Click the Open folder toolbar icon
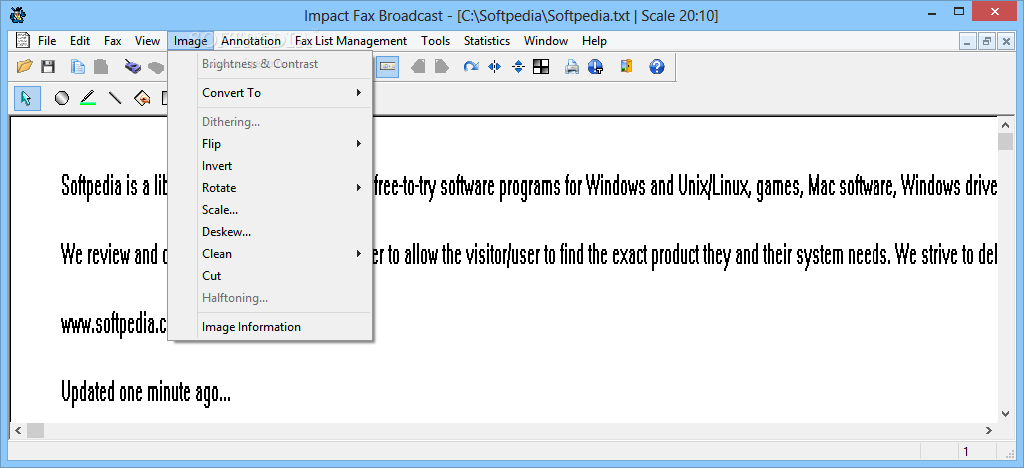Screen dimensions: 1024x468 tap(24, 67)
